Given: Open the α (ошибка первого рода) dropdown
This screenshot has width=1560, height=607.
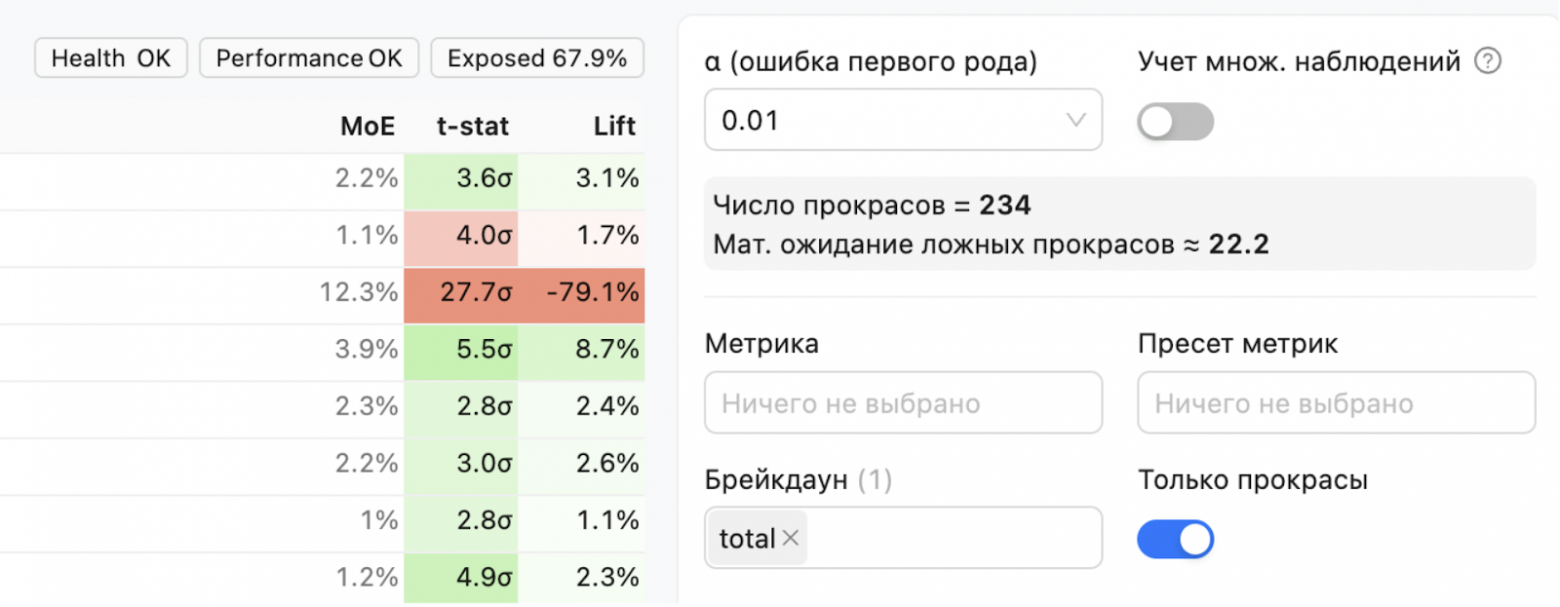Looking at the screenshot, I should (903, 120).
